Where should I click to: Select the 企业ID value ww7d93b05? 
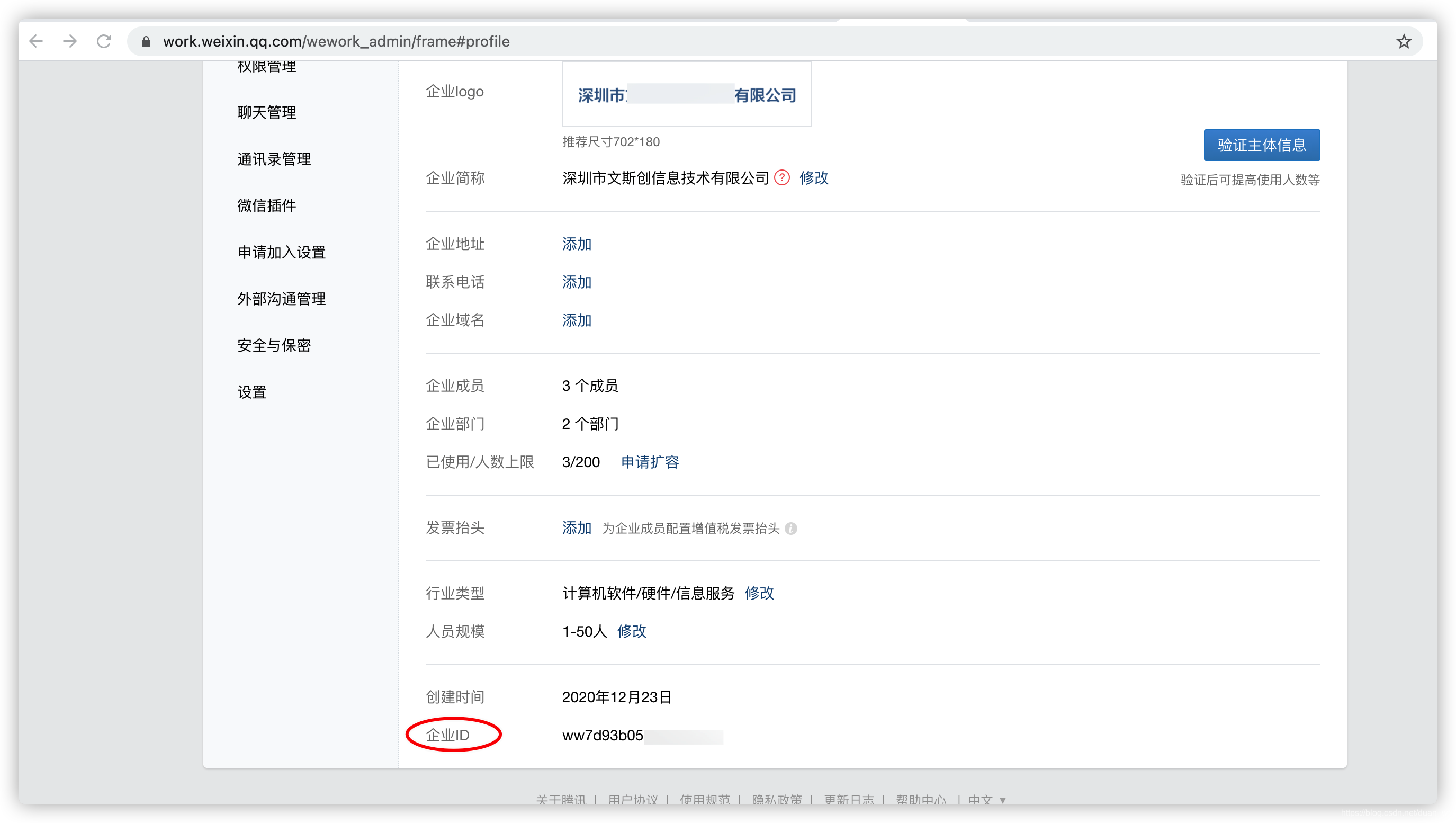(x=642, y=736)
